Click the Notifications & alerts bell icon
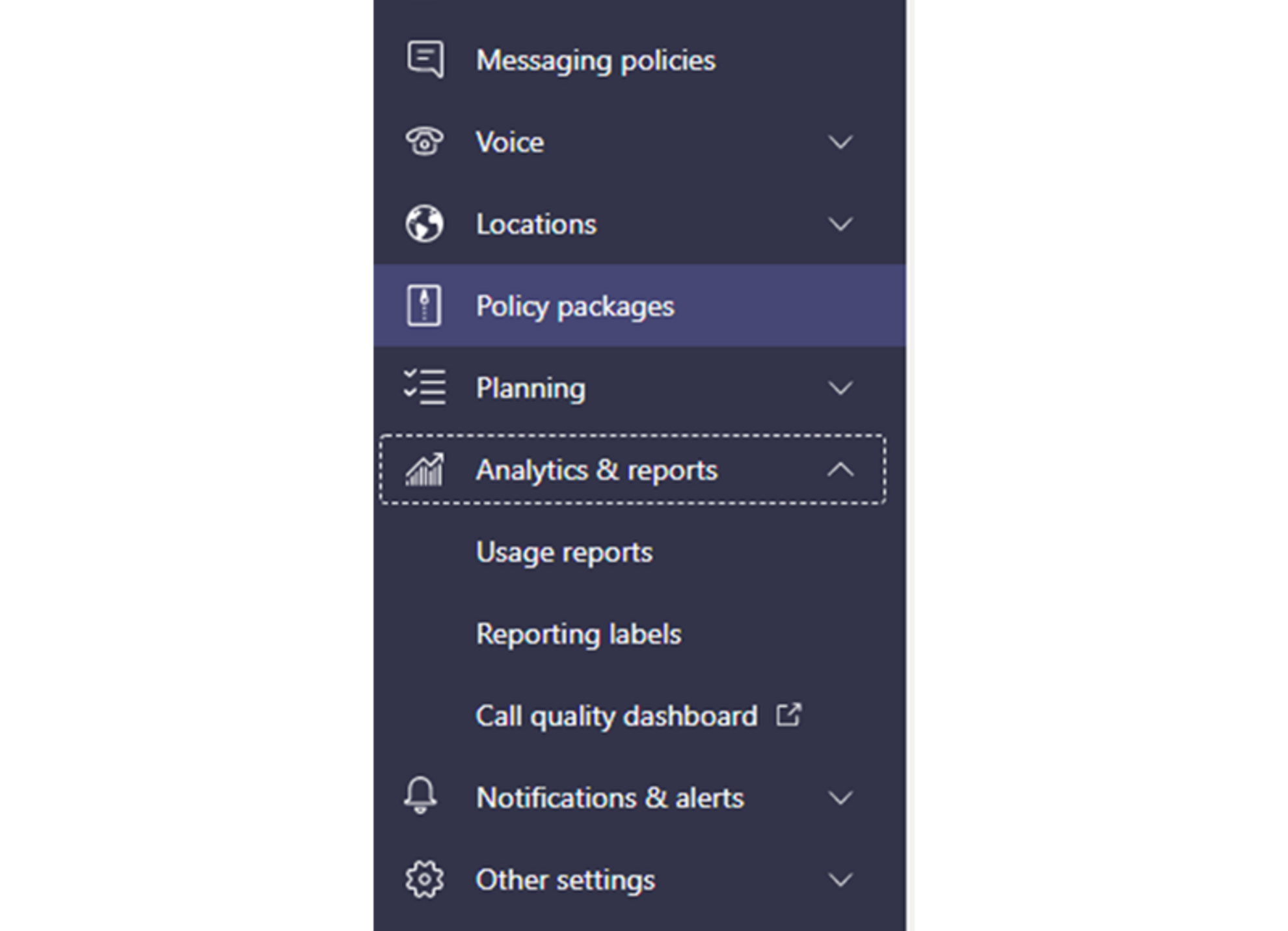This screenshot has width=1288, height=931. 421,795
